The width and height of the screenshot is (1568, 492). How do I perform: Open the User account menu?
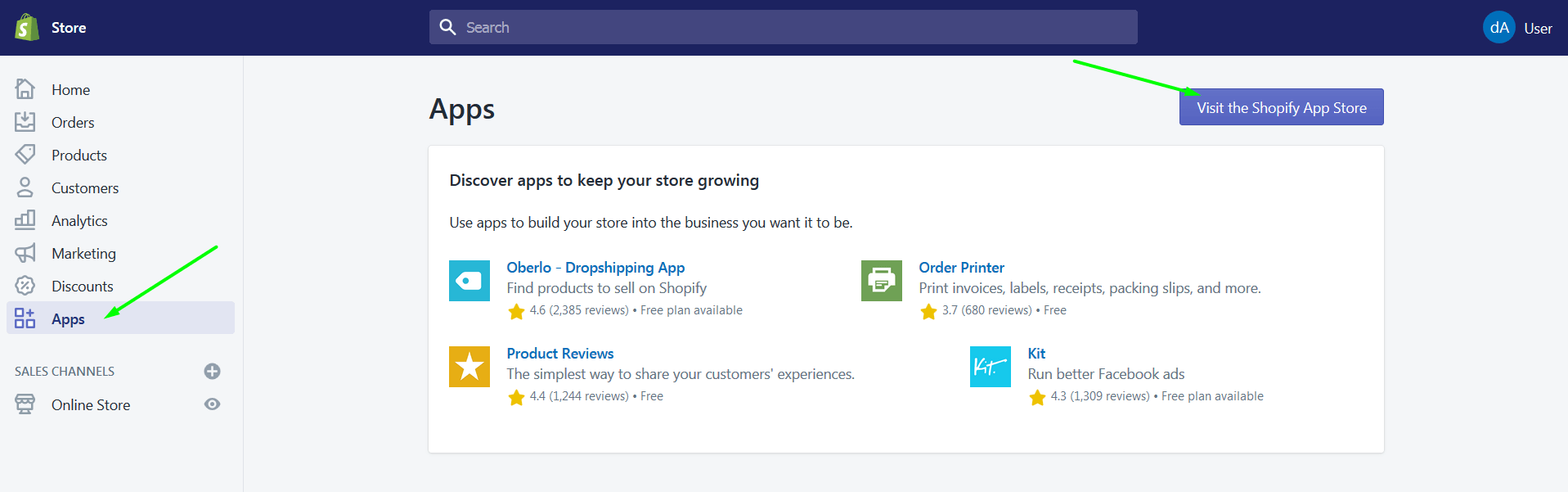[1537, 29]
